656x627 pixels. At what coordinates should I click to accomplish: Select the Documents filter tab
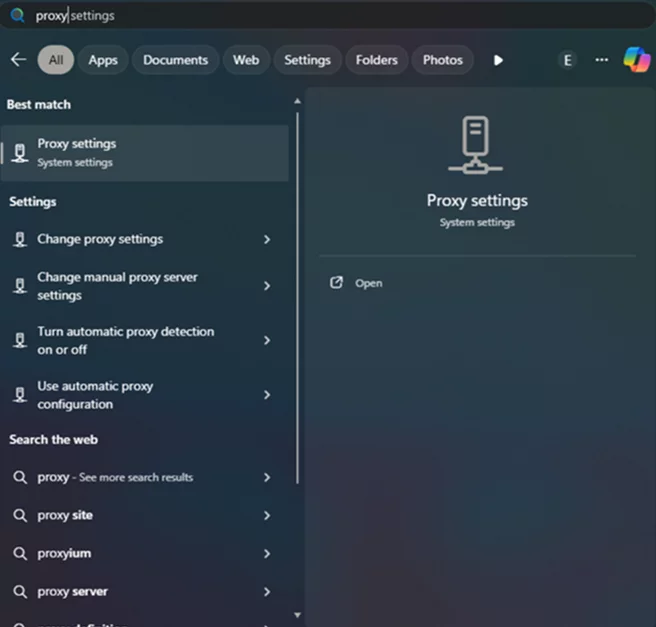(x=175, y=60)
